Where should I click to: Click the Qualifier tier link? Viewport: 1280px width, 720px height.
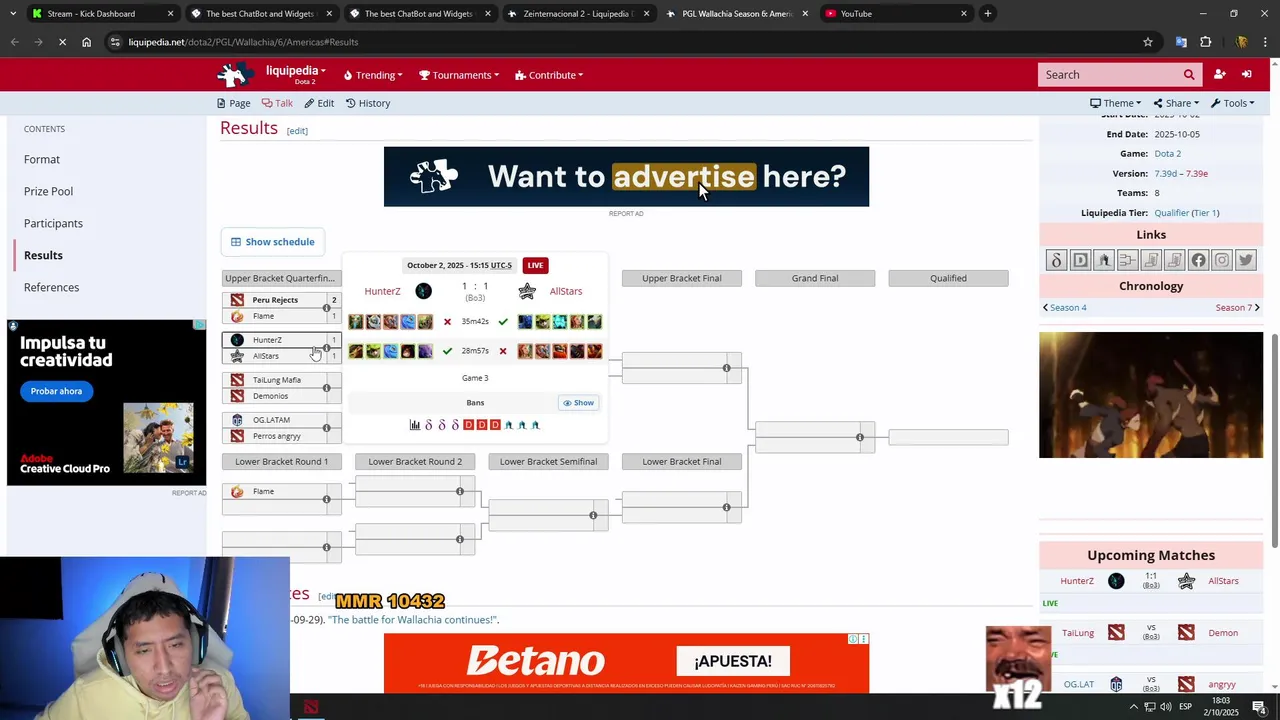[1171, 213]
